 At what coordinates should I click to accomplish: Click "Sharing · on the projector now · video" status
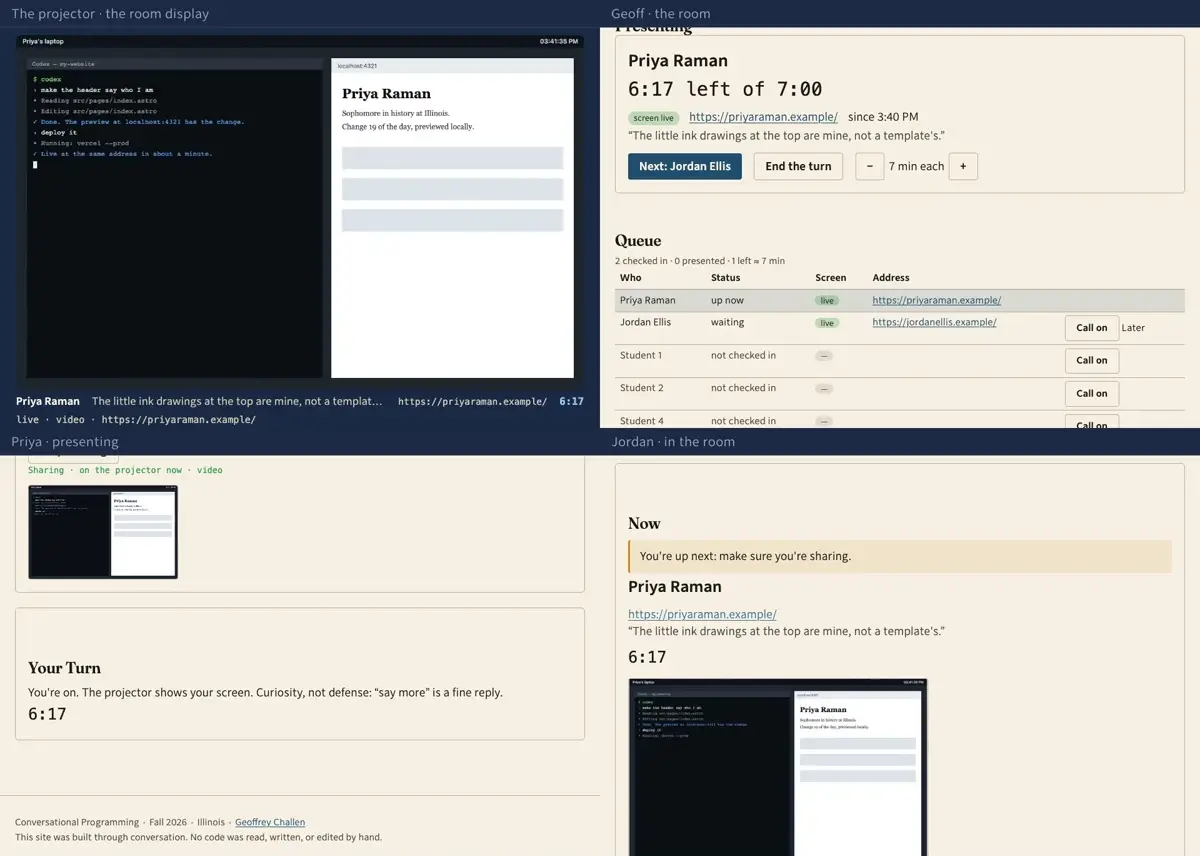(125, 470)
